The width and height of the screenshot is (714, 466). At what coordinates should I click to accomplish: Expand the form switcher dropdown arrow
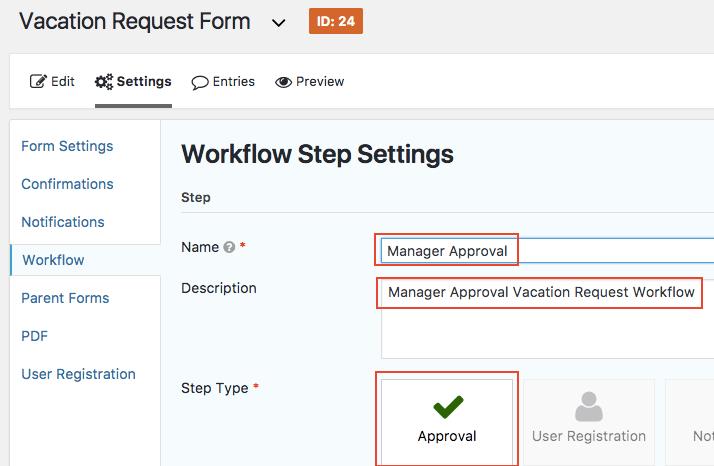(277, 22)
